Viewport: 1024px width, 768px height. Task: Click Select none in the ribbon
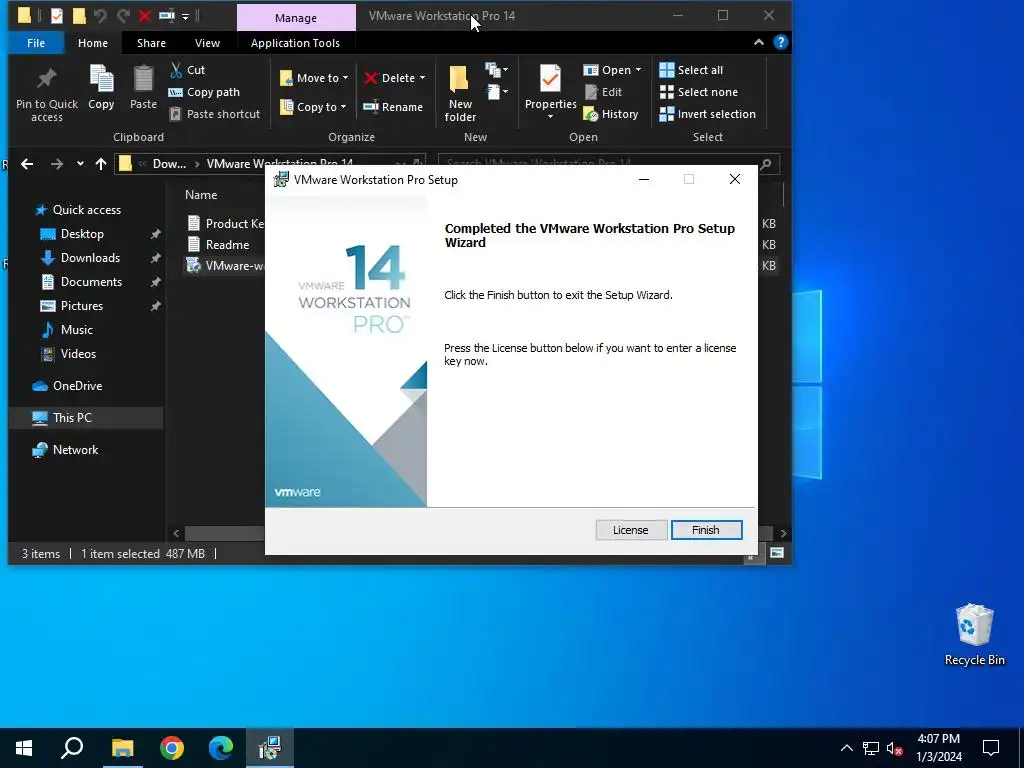click(698, 92)
